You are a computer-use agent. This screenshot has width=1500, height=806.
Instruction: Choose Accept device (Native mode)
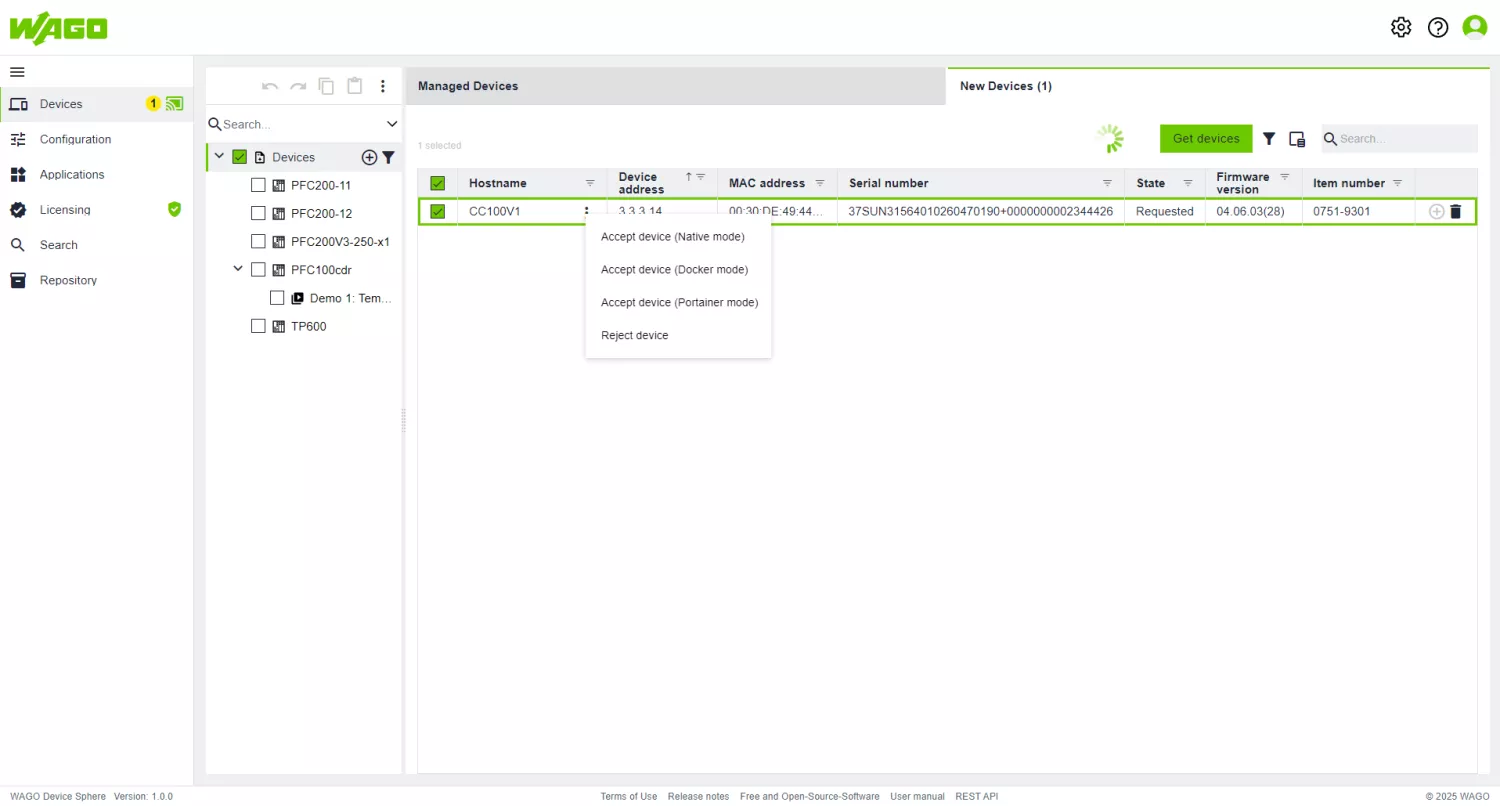click(x=678, y=237)
